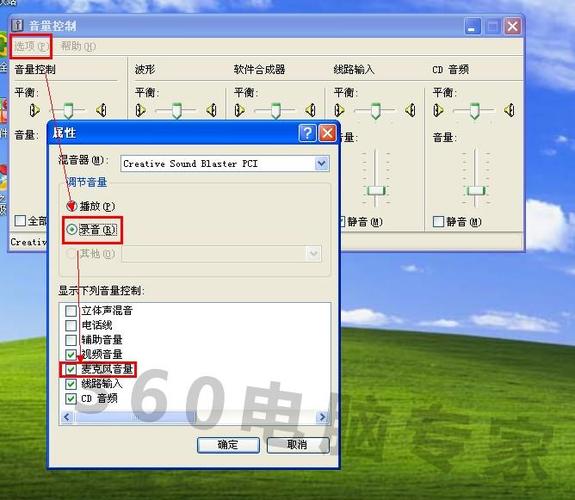
Task: Click the list's right scroll arrow
Action: [x=322, y=417]
